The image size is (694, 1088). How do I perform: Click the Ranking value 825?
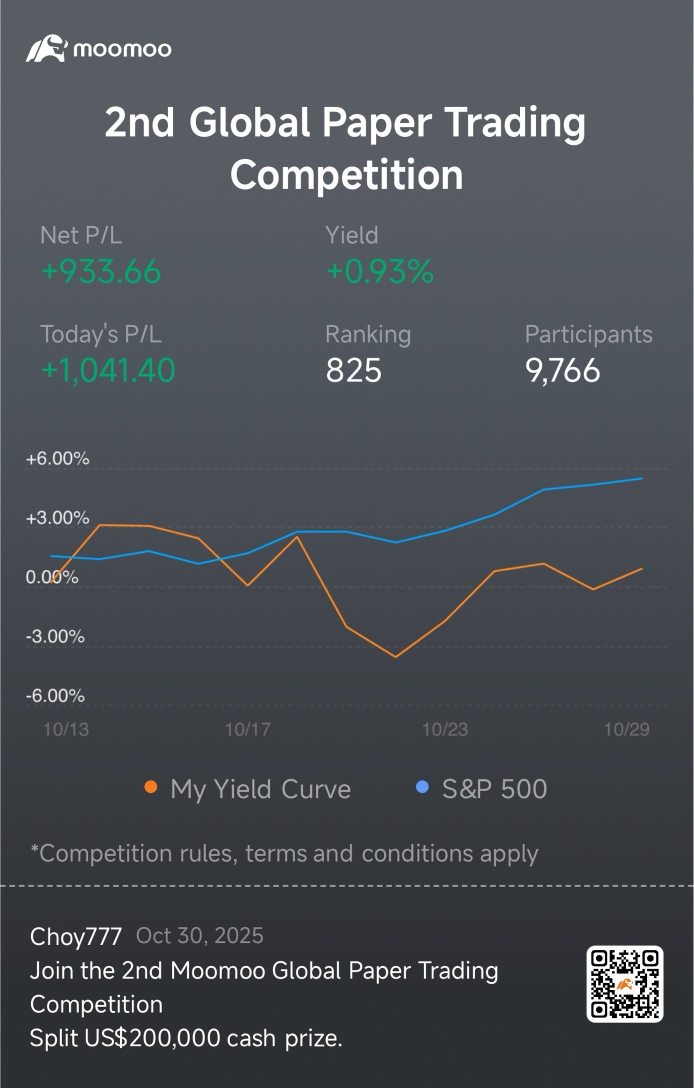[x=353, y=370]
